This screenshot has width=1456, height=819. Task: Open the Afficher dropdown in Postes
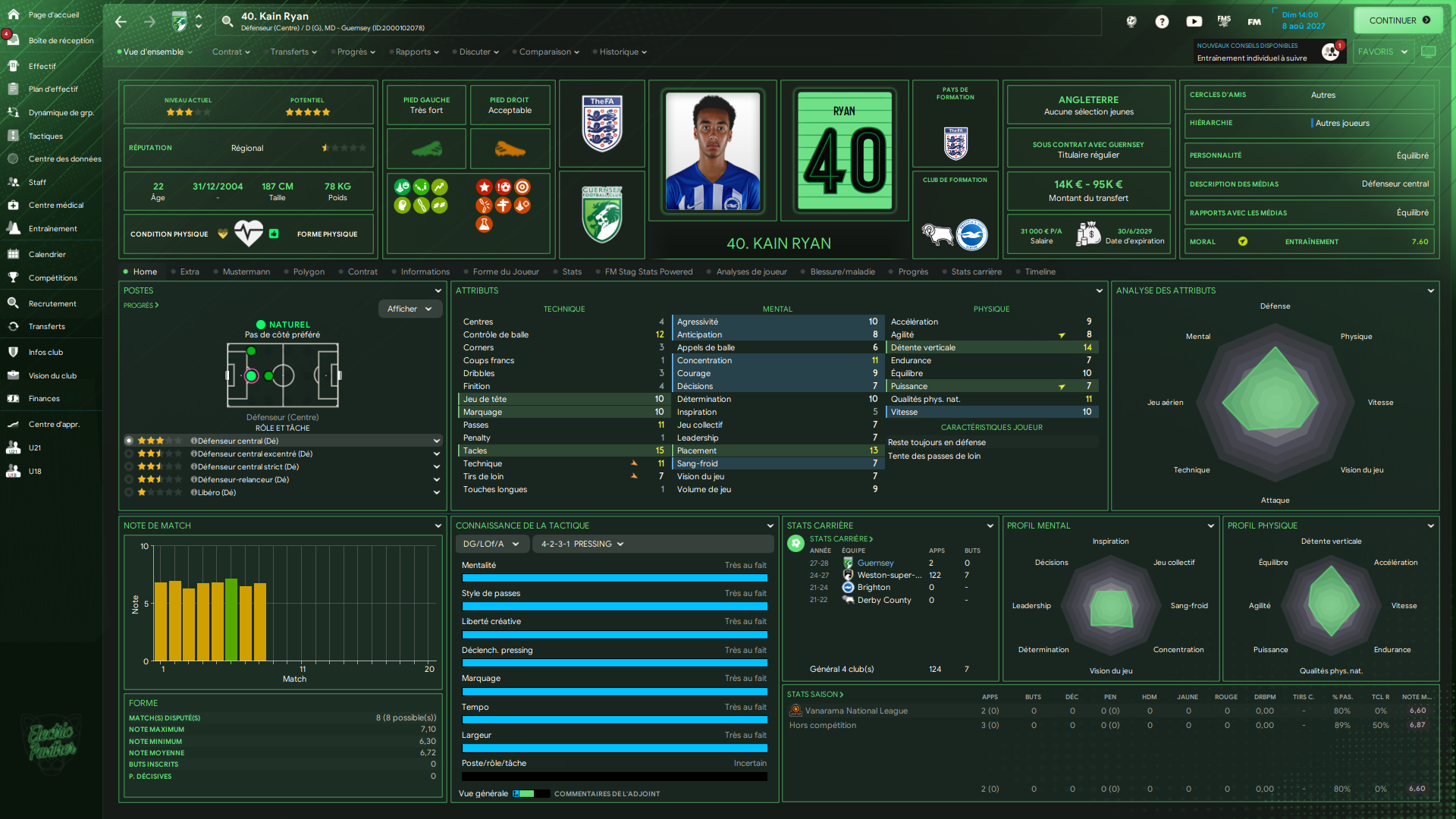pos(409,309)
